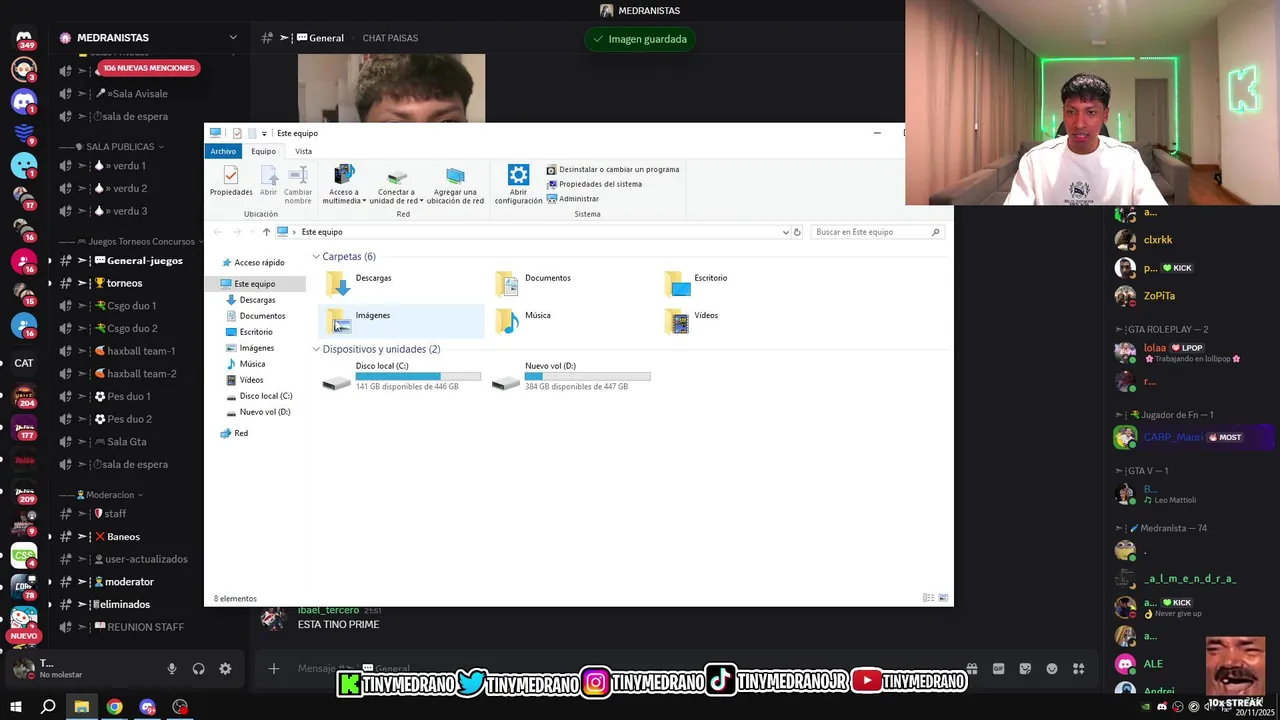Click the 106 NUEVAS MENCIONES pill

coord(149,68)
